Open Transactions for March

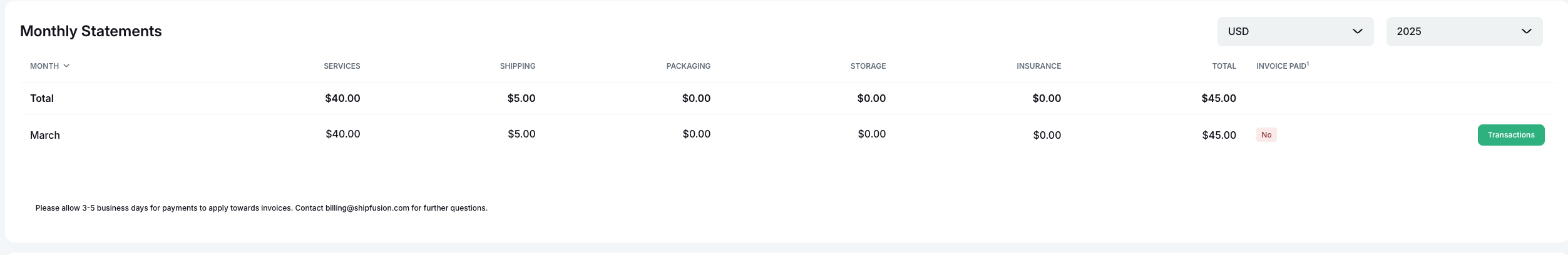click(1510, 135)
